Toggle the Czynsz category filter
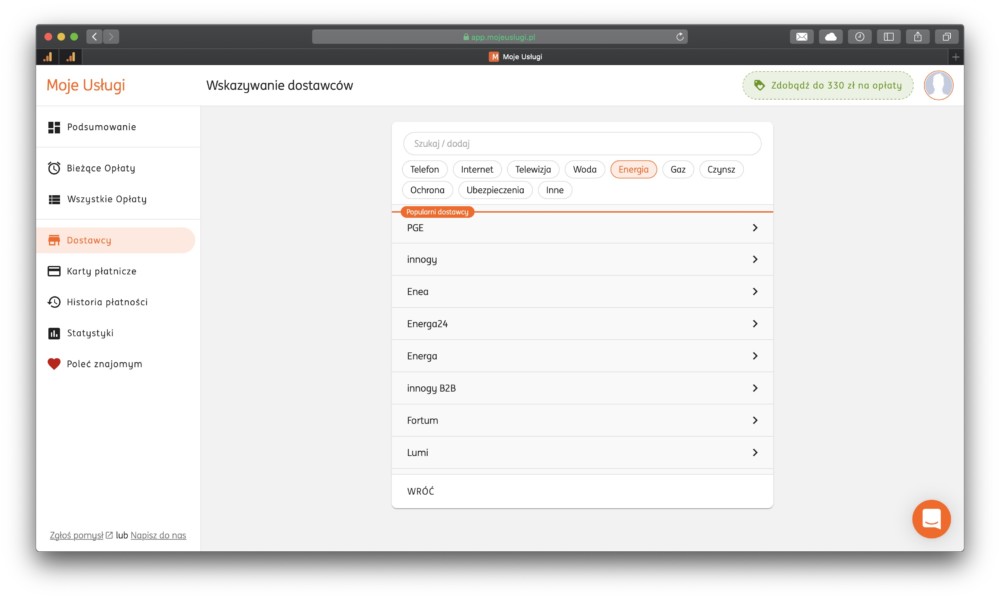This screenshot has width=1000, height=599. pos(721,170)
